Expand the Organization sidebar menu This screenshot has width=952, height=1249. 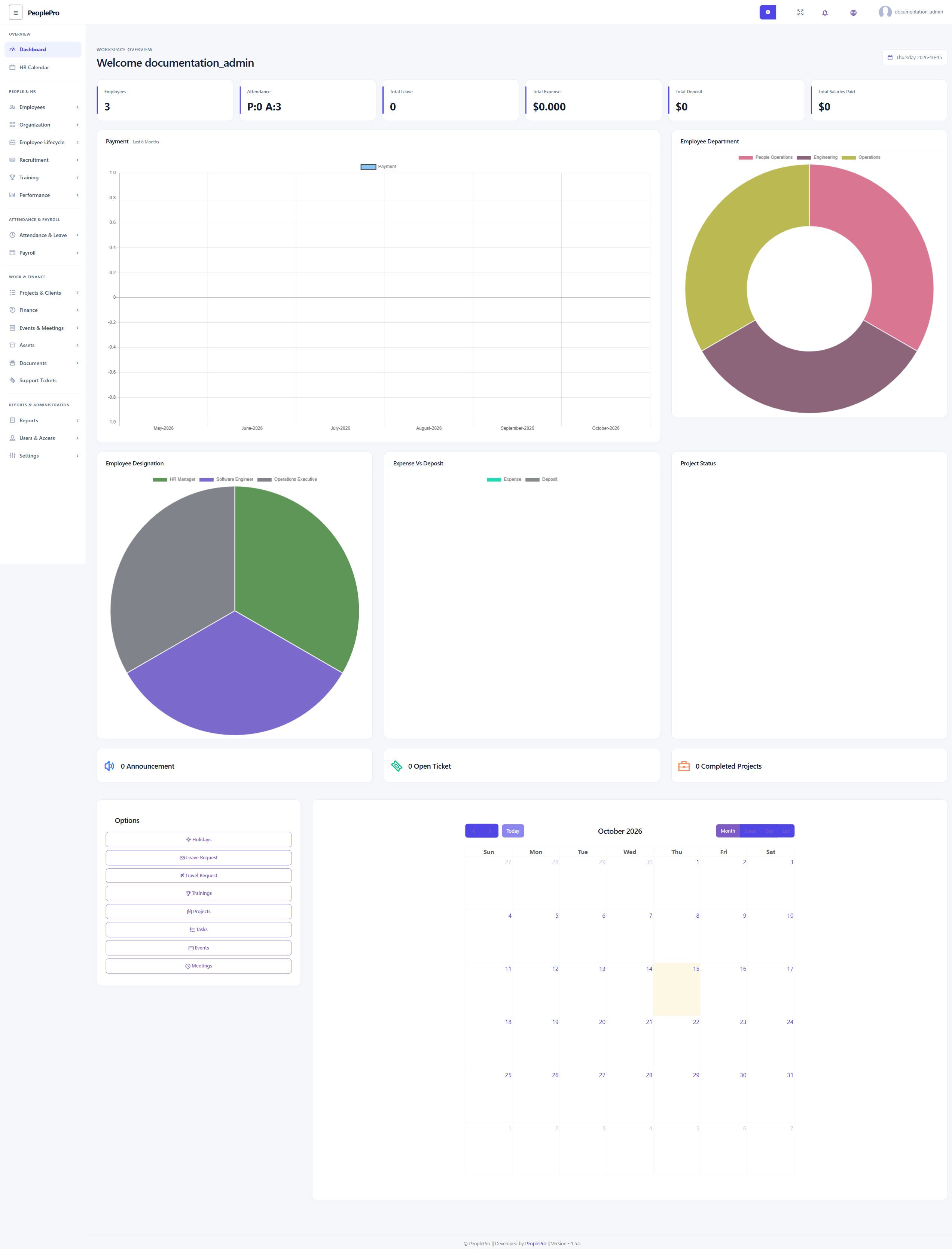click(x=43, y=125)
